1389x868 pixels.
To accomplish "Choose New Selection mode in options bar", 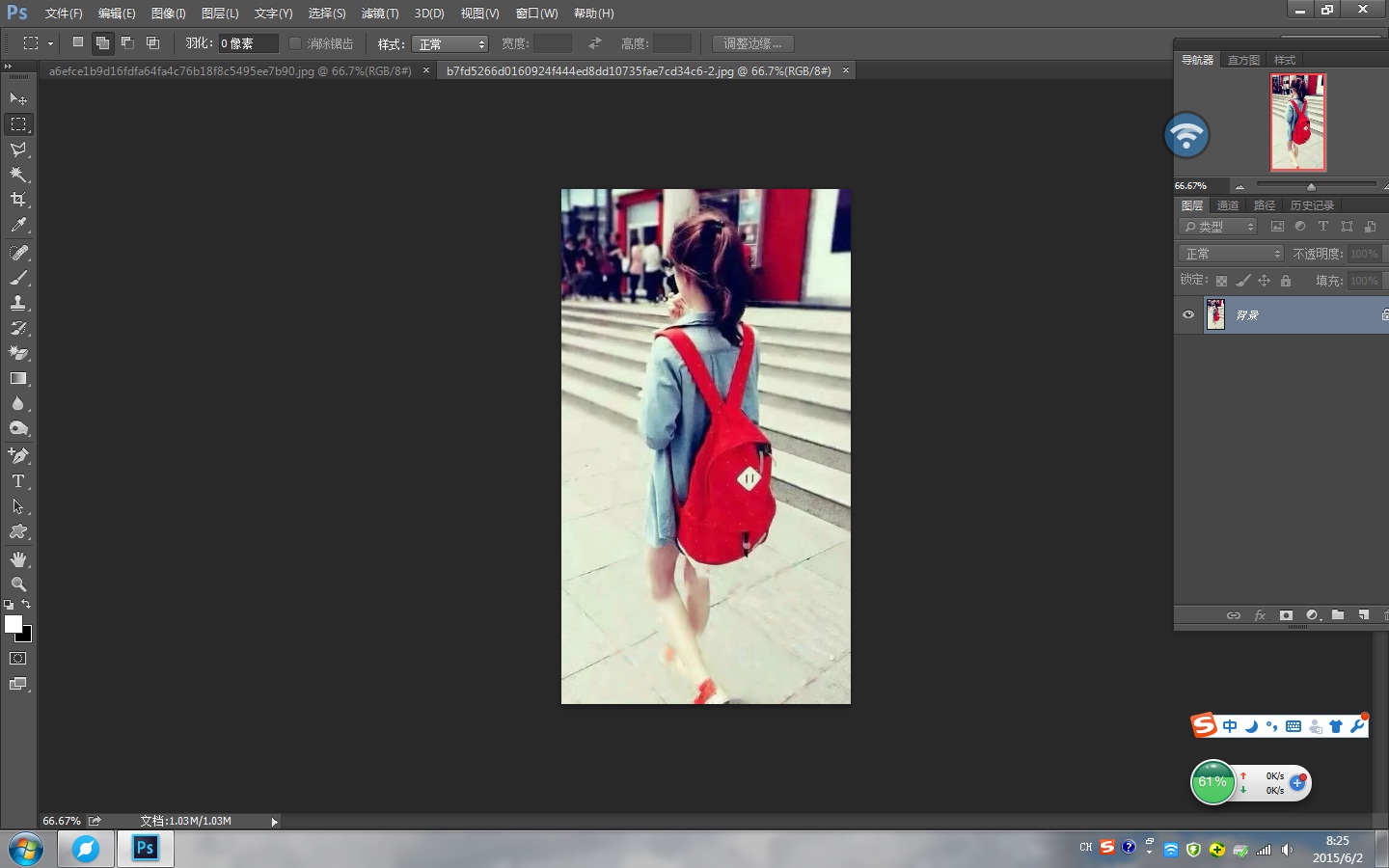I will click(x=78, y=42).
